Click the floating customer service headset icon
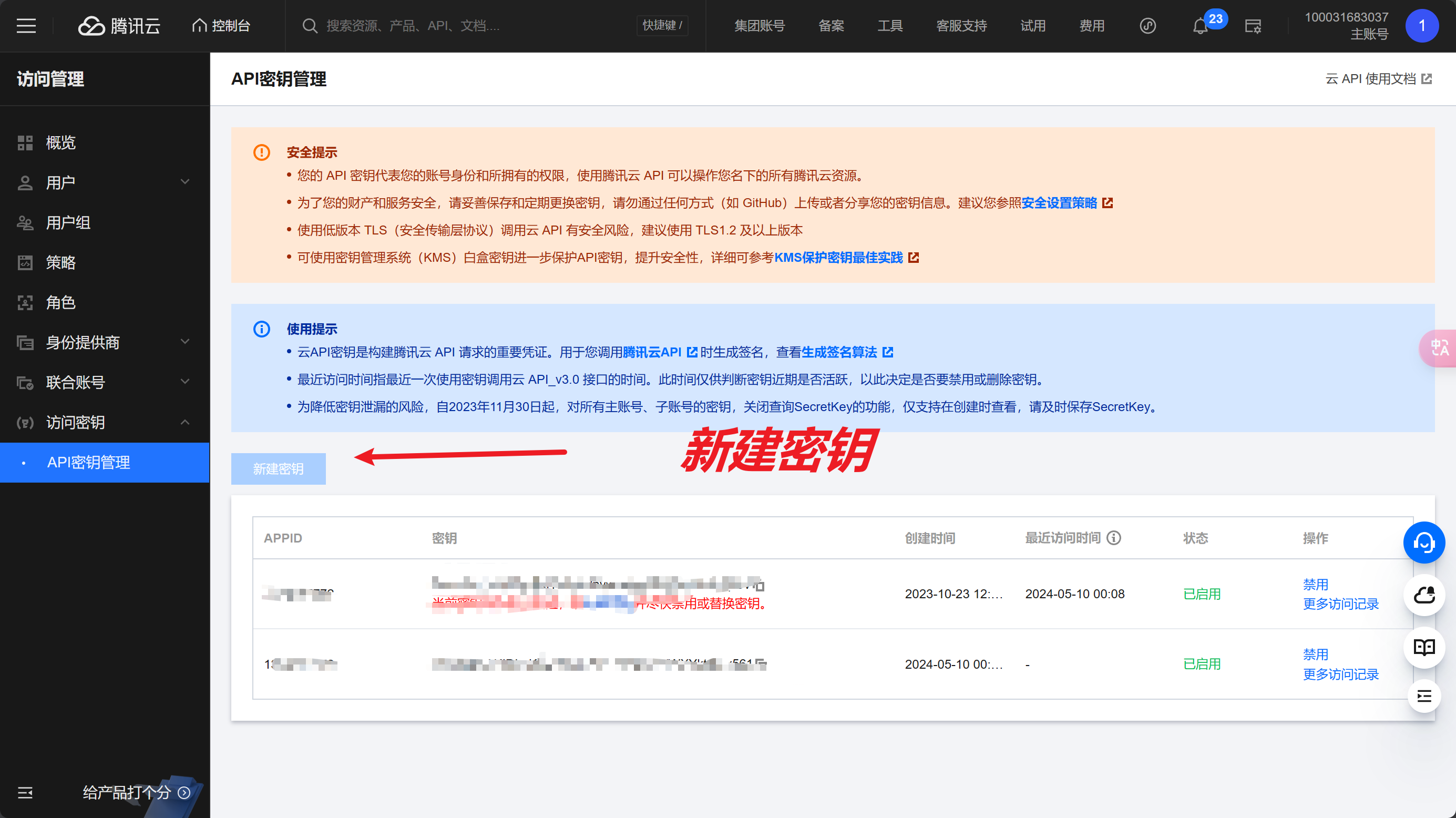Image resolution: width=1456 pixels, height=818 pixels. pos(1423,543)
